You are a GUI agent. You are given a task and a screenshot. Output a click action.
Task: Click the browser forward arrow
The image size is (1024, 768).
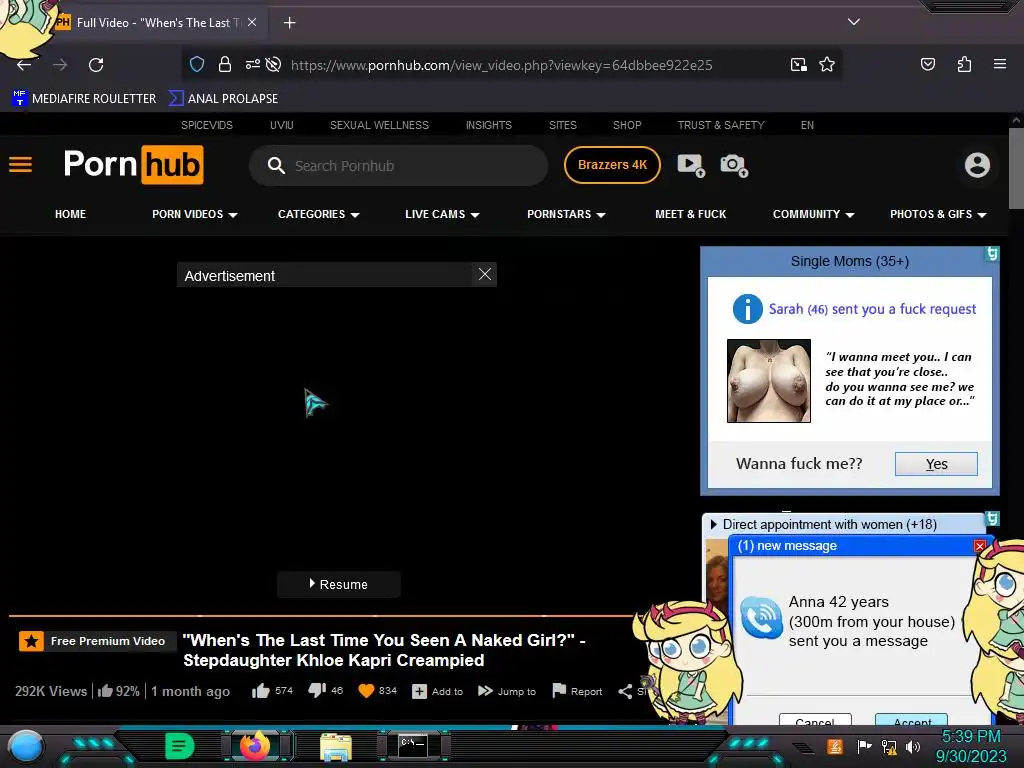tap(60, 65)
